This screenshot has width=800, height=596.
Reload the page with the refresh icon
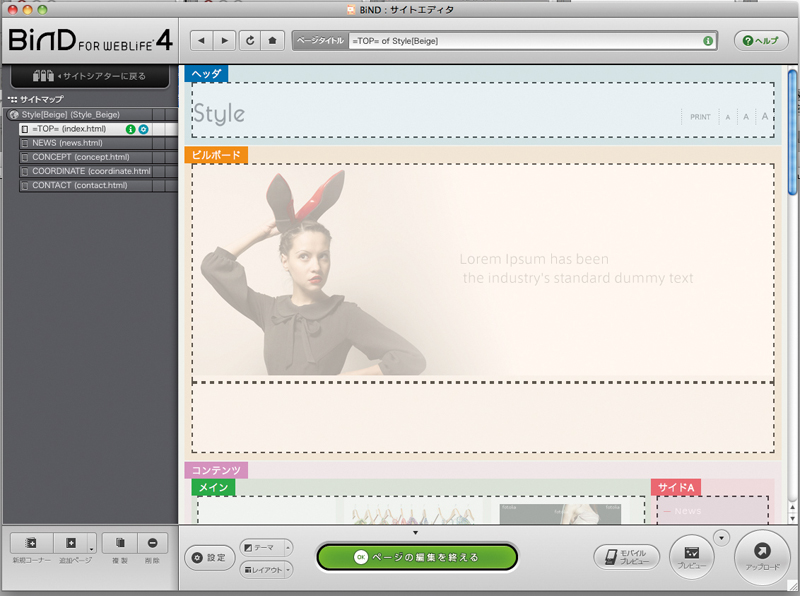point(249,41)
